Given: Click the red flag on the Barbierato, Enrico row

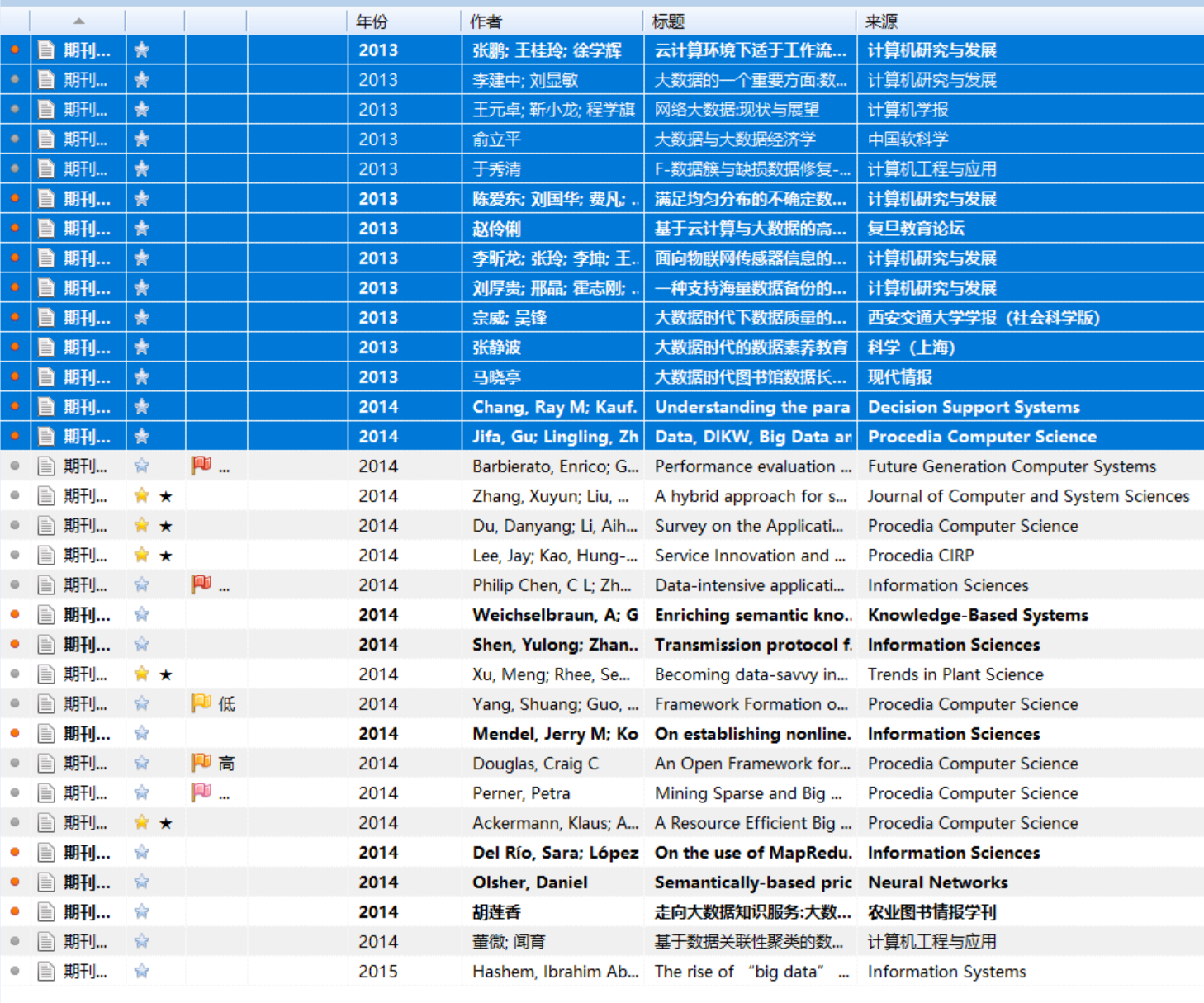Looking at the screenshot, I should coord(201,466).
